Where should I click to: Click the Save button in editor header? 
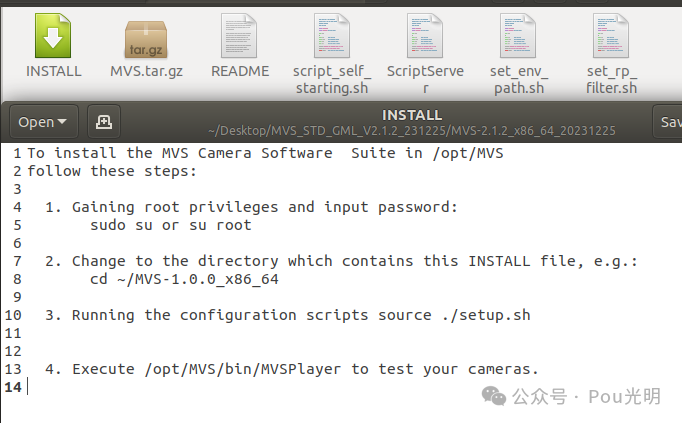(668, 122)
